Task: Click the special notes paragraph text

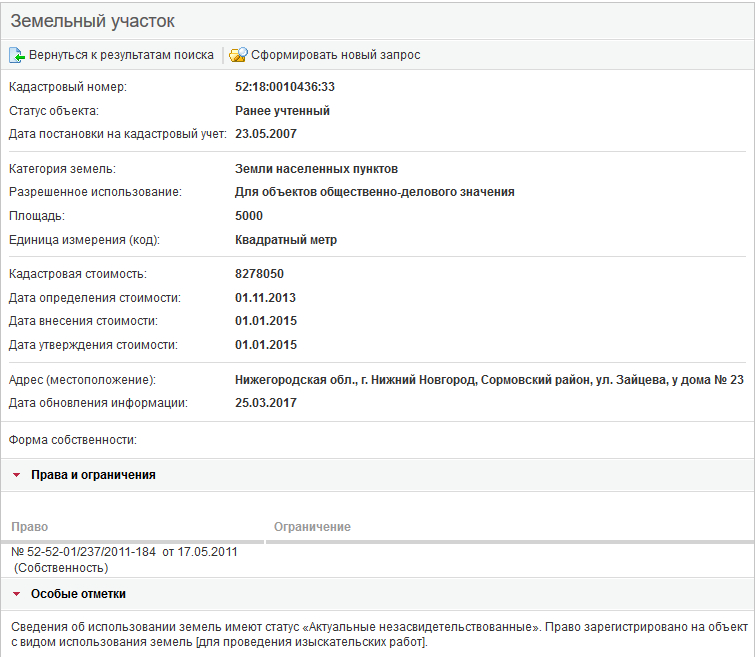Action: tap(378, 634)
